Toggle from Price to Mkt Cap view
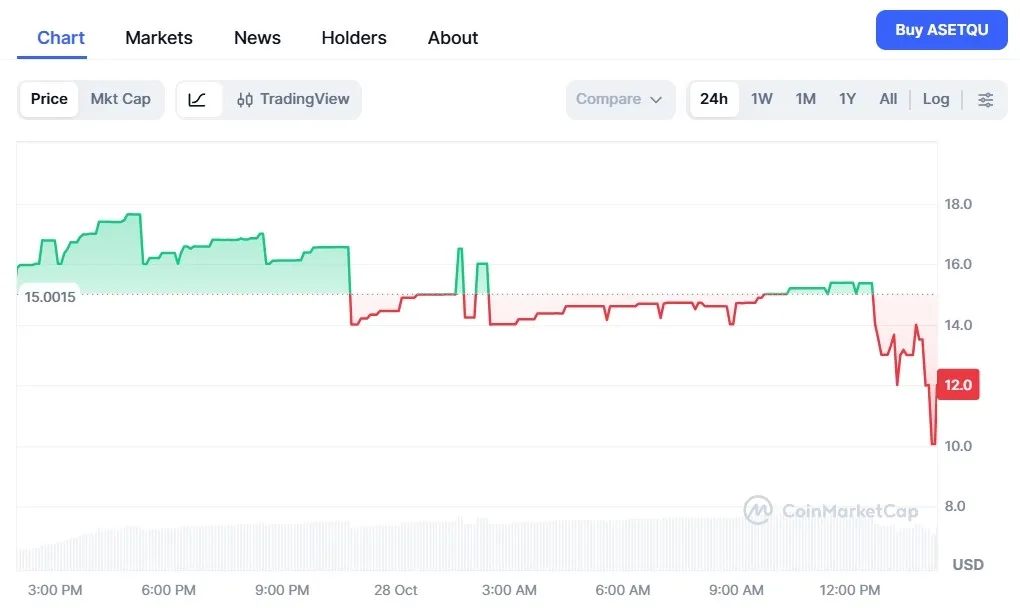Viewport: 1020px width, 608px height. pos(120,99)
